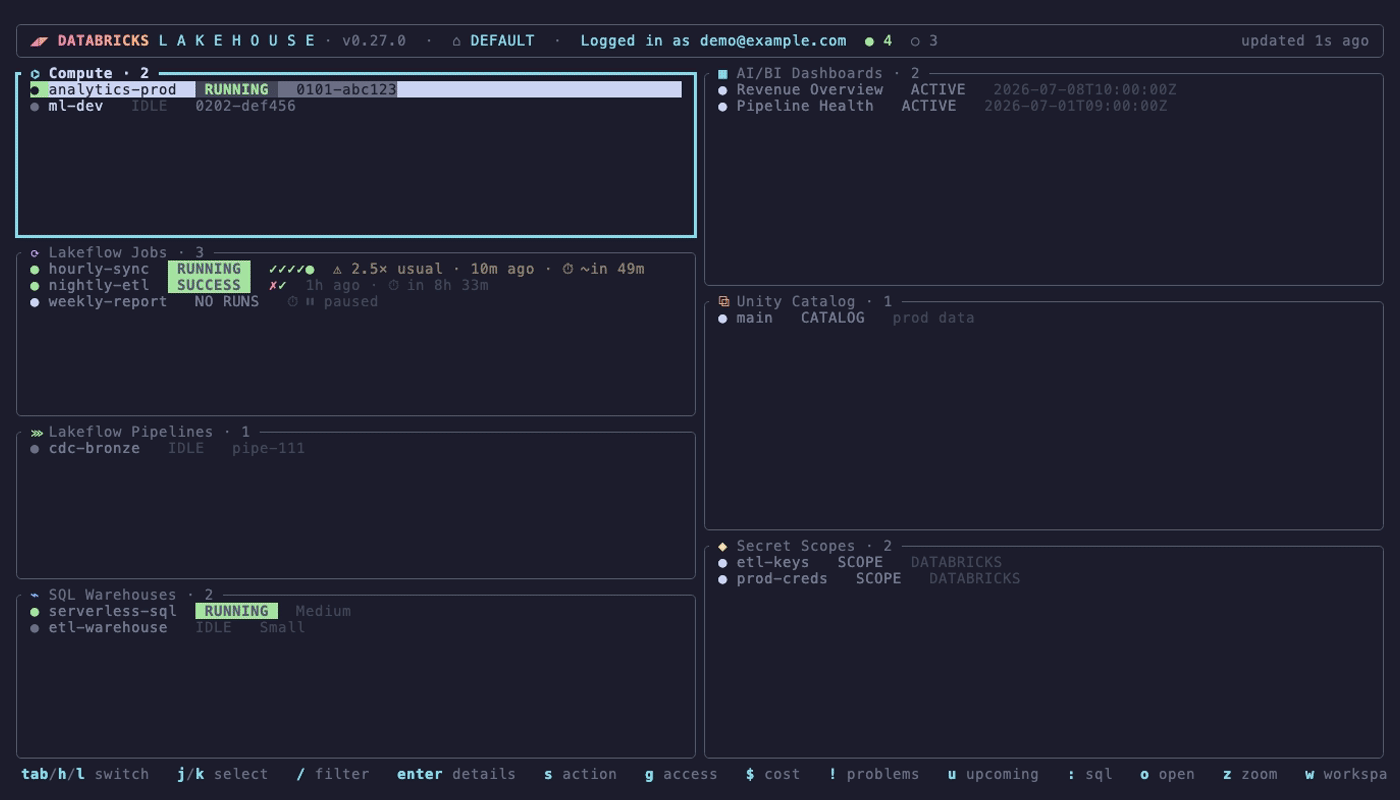This screenshot has height=800, width=1400.
Task: Click gray status dot of ml-dev
Action: coord(35,107)
